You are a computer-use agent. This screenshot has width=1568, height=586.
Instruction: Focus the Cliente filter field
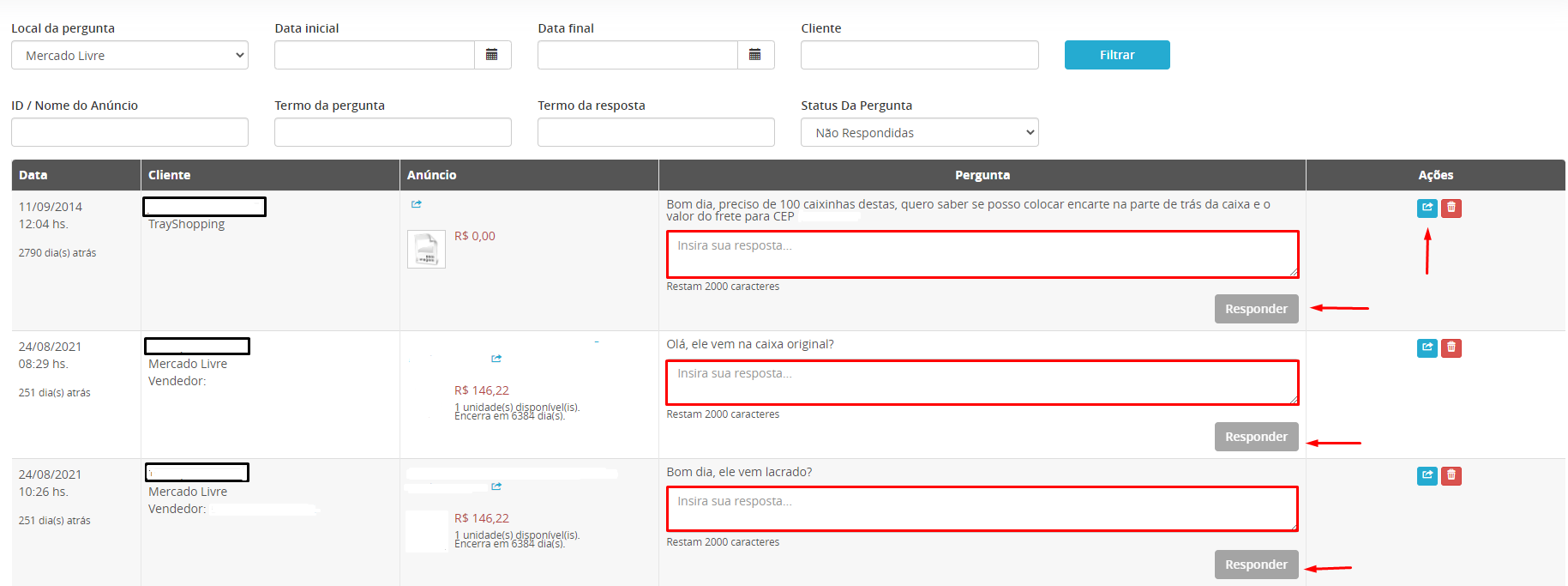tap(920, 55)
